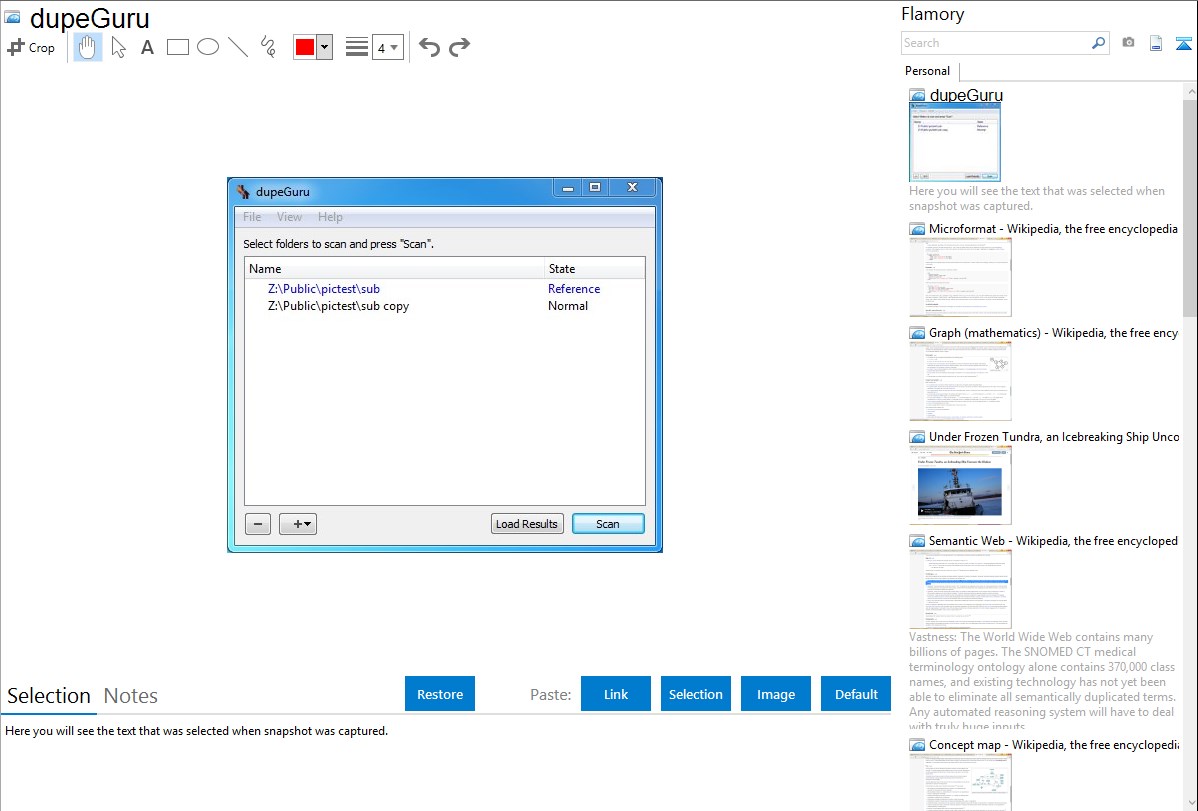
Task: Click the cloud icon beside Under Frozen Tundra
Action: [x=917, y=437]
